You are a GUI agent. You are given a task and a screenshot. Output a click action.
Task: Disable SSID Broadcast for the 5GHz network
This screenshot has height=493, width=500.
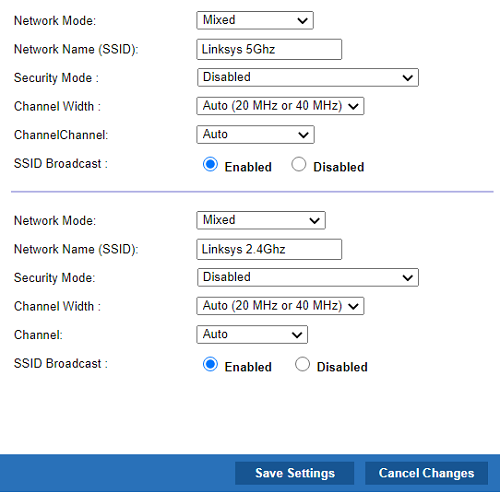coord(299,164)
